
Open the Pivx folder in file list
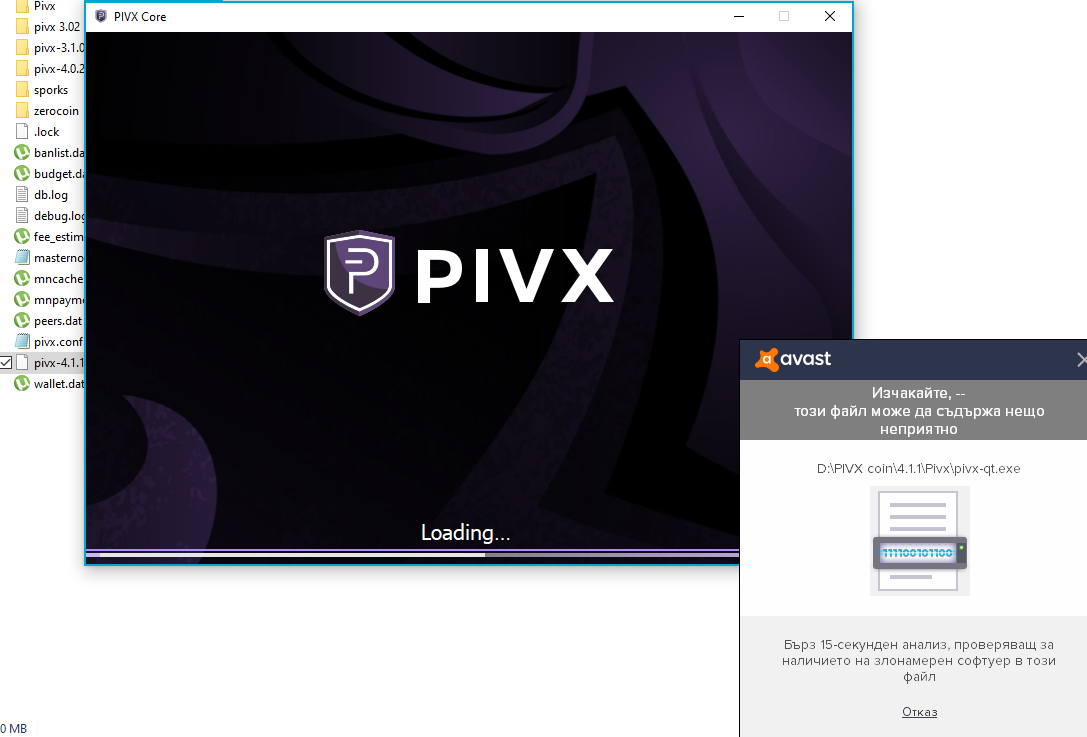tap(44, 6)
